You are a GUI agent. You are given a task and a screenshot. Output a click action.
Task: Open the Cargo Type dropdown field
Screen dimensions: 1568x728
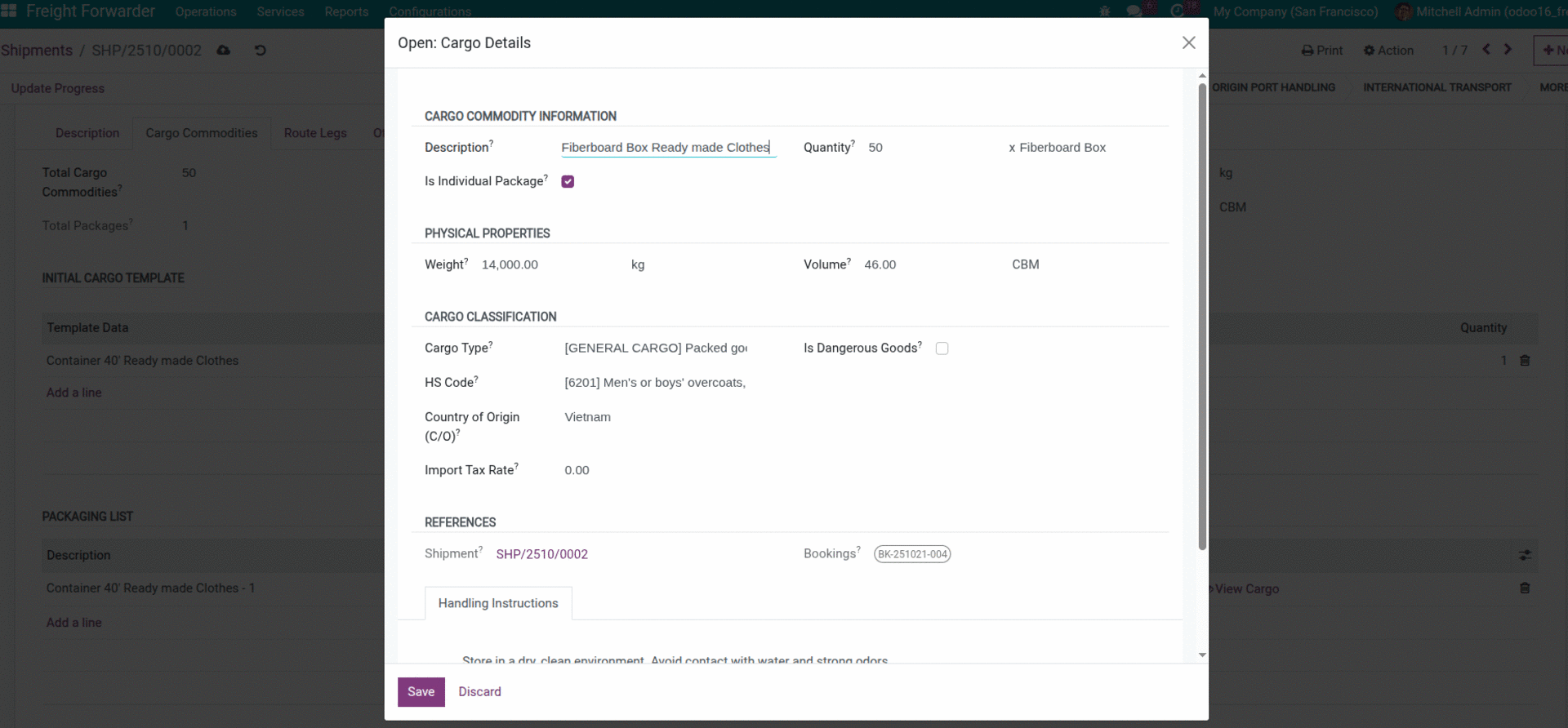[x=656, y=348]
